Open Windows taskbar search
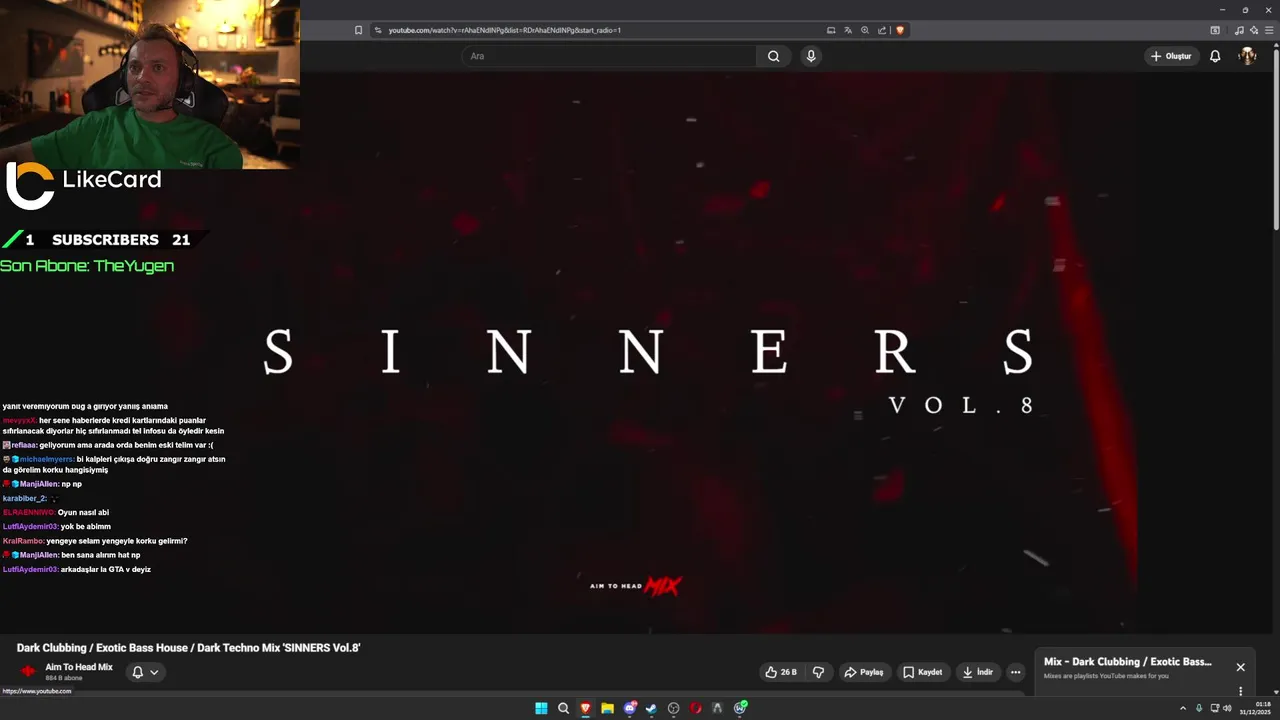The width and height of the screenshot is (1280, 720). pos(563,708)
